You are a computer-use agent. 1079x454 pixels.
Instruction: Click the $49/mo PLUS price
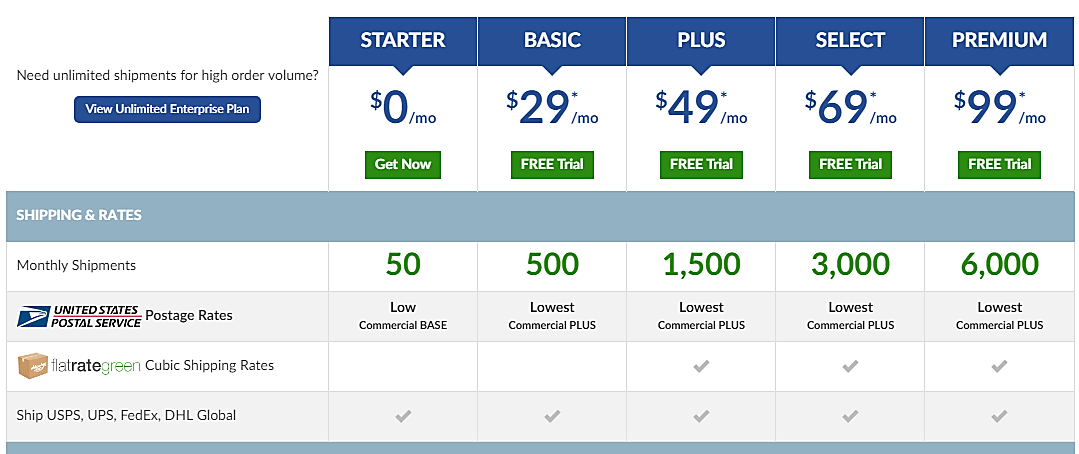pyautogui.click(x=701, y=109)
